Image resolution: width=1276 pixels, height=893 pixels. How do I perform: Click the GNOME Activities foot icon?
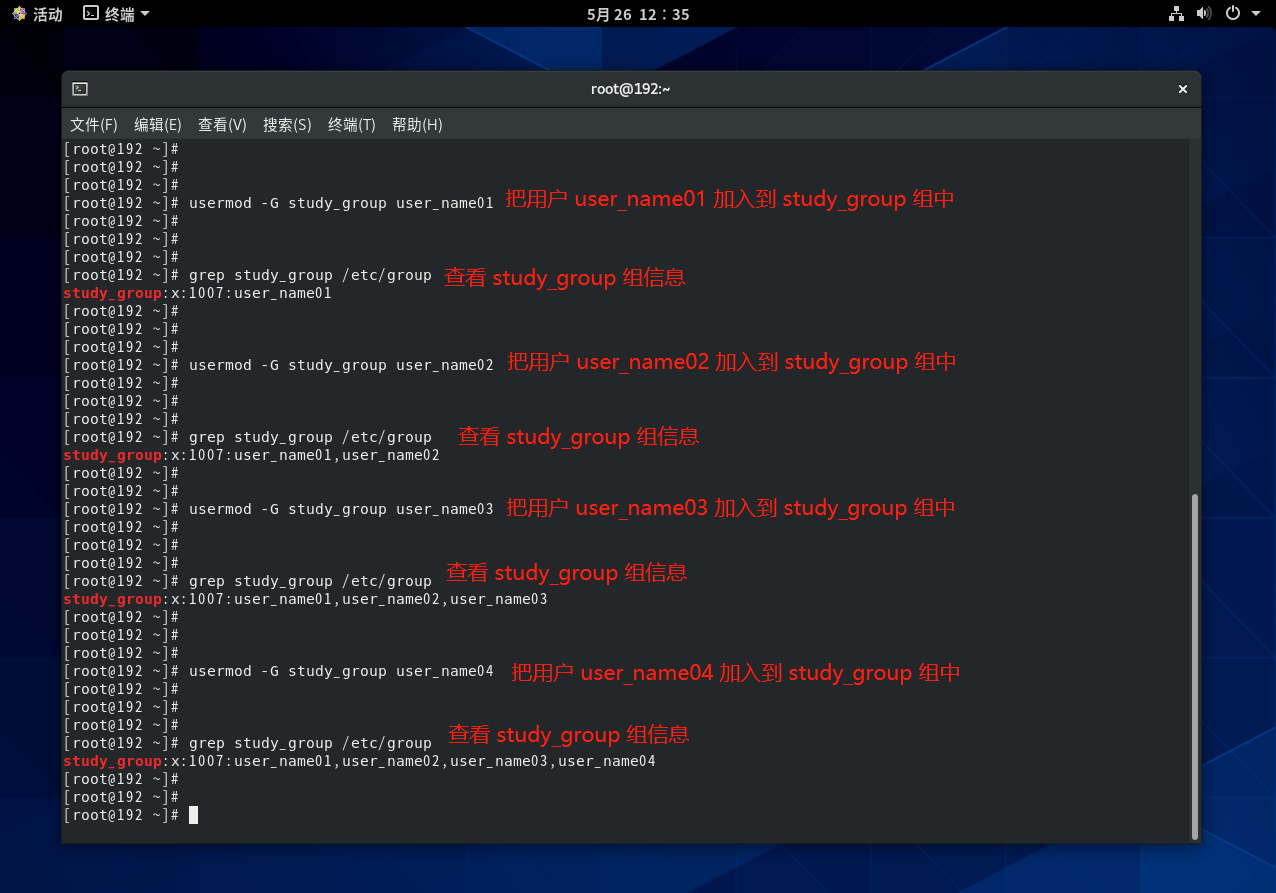[19, 14]
